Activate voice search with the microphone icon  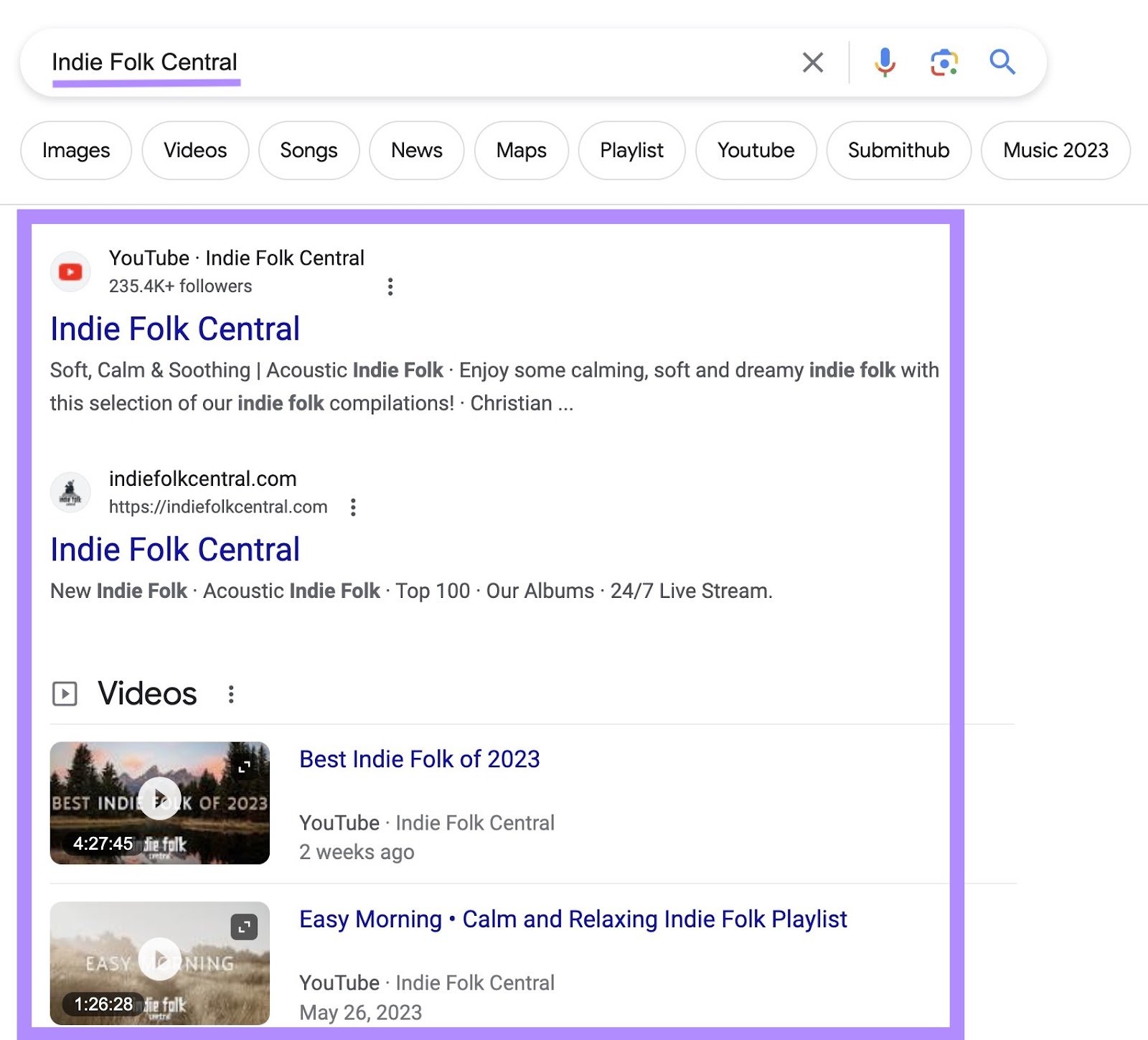[885, 62]
